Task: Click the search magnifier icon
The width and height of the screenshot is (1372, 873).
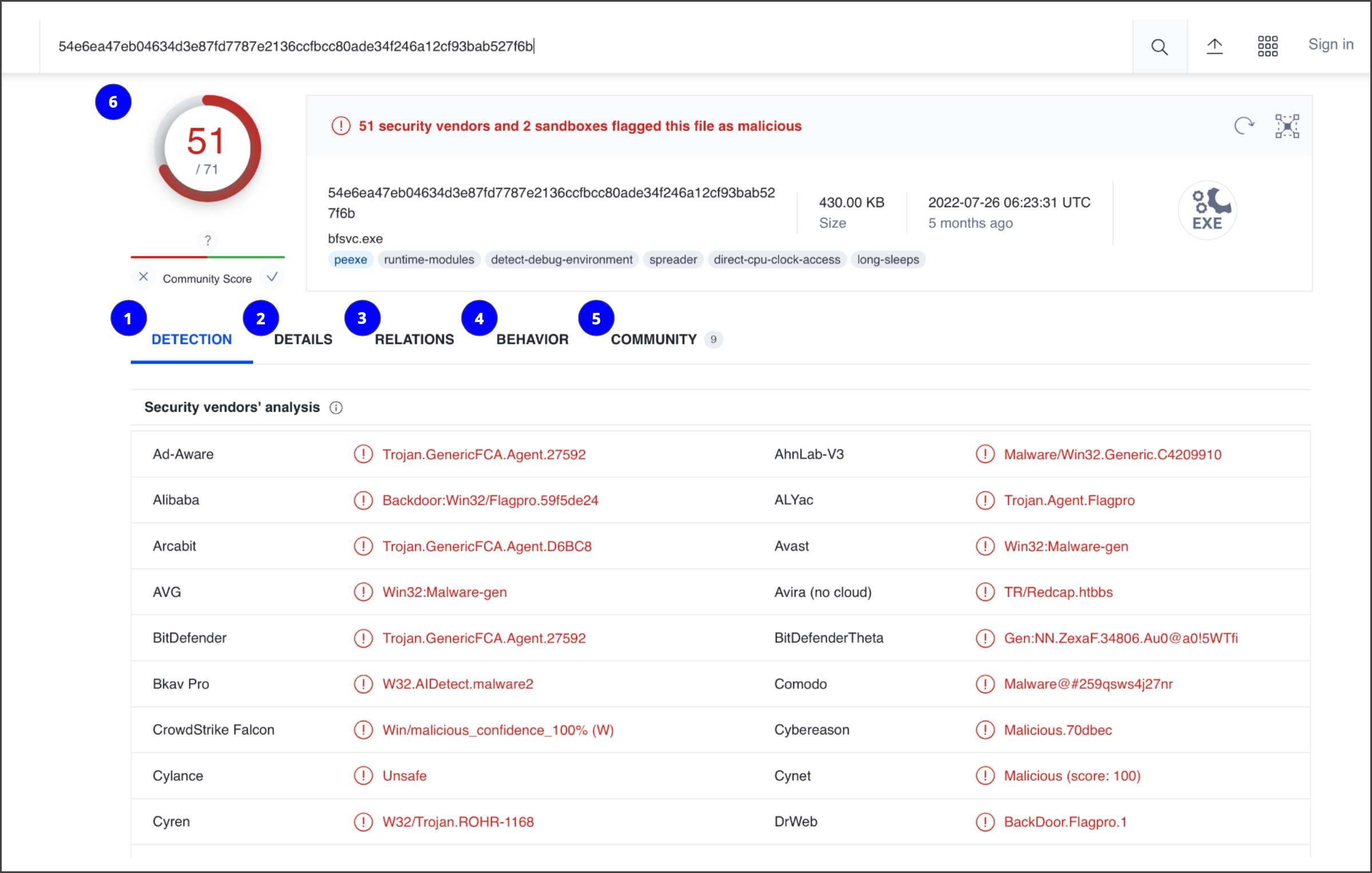Action: click(x=1160, y=46)
